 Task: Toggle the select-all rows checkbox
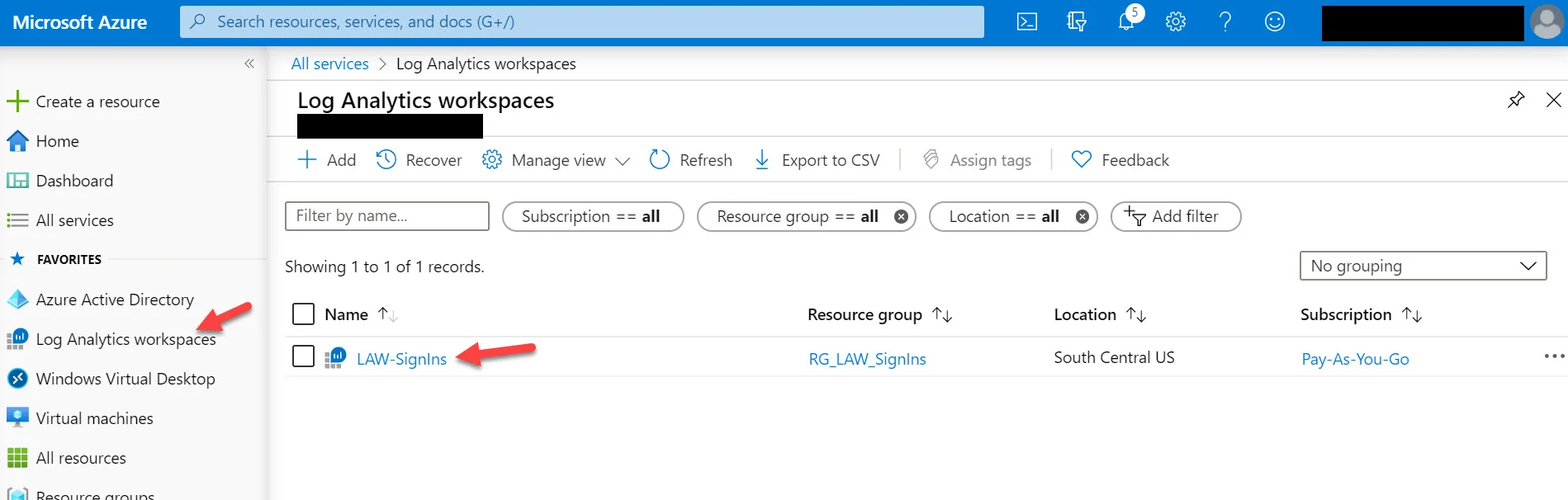pyautogui.click(x=304, y=314)
